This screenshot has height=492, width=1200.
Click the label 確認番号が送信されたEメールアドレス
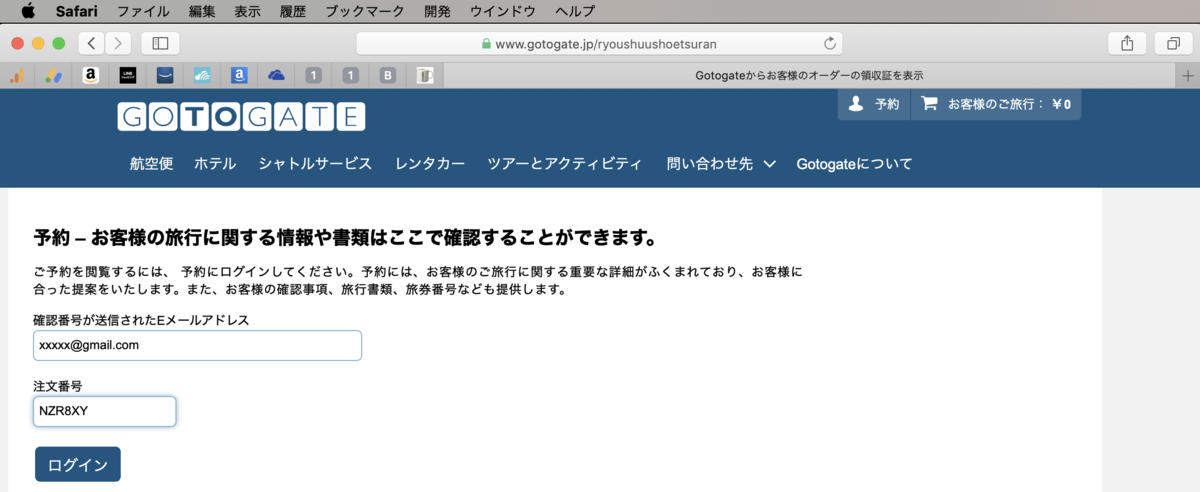tap(141, 320)
